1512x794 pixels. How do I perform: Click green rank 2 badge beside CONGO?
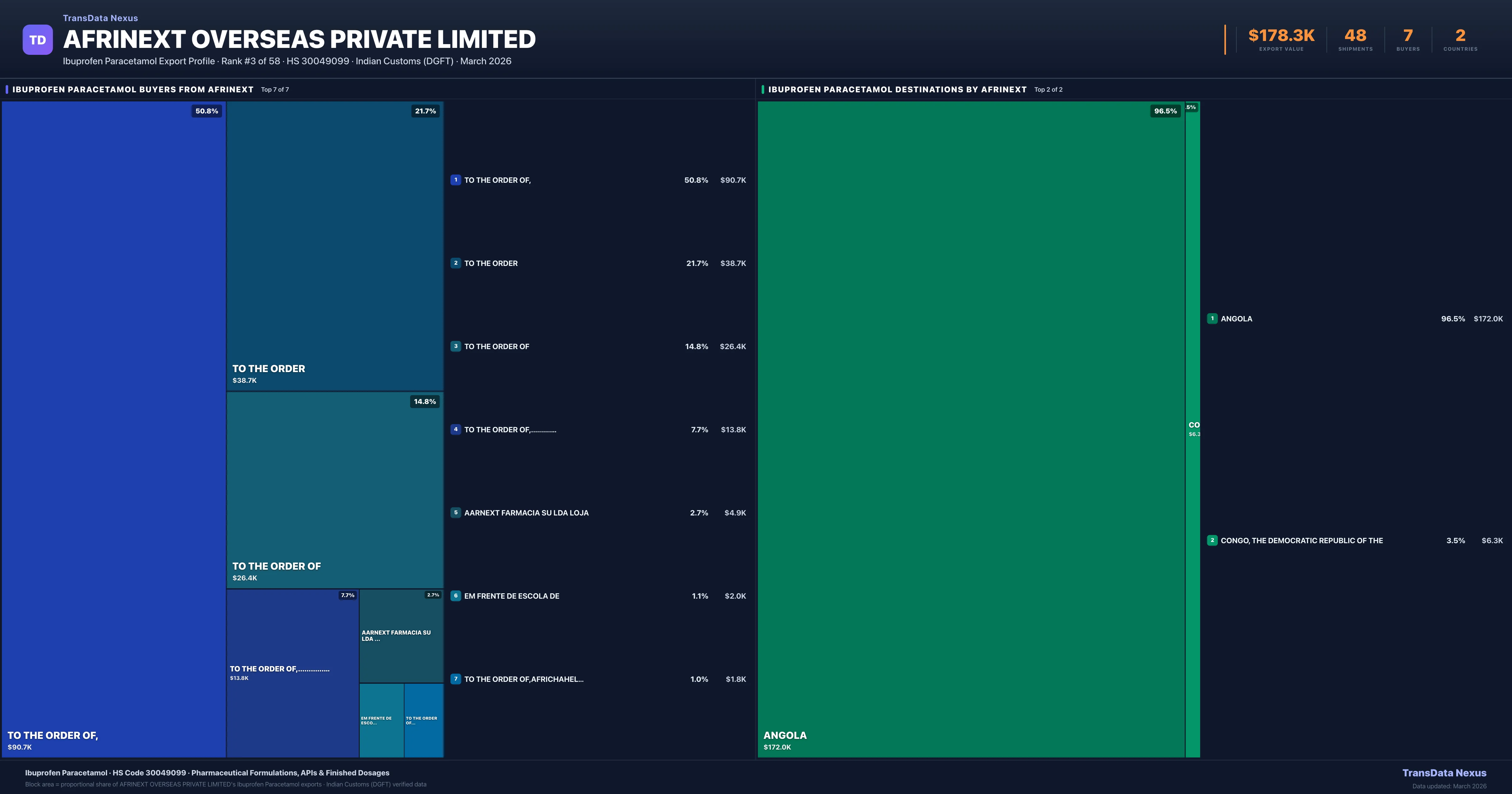[1212, 540]
